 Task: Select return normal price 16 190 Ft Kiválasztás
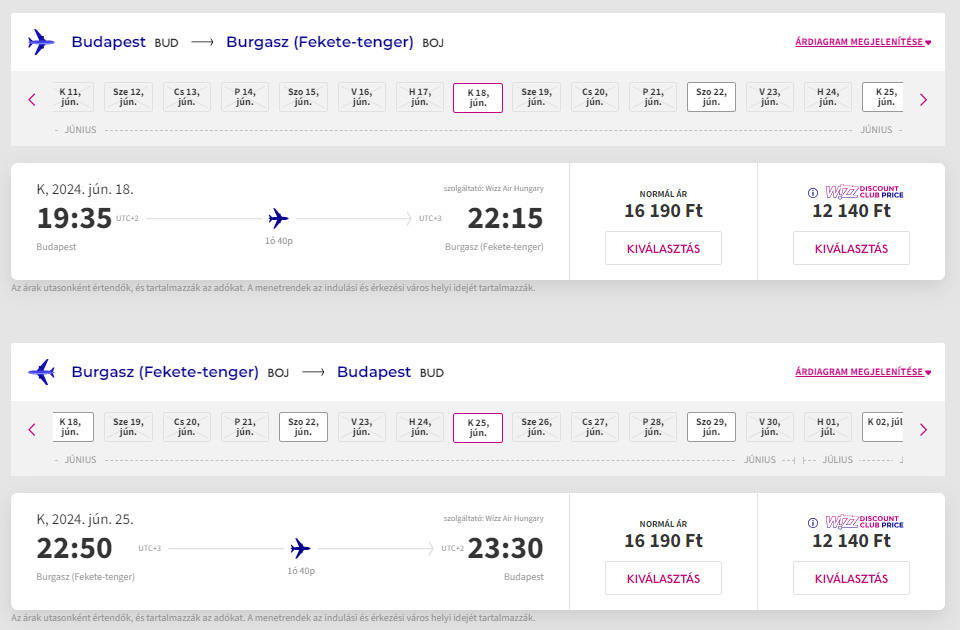[x=663, y=578]
